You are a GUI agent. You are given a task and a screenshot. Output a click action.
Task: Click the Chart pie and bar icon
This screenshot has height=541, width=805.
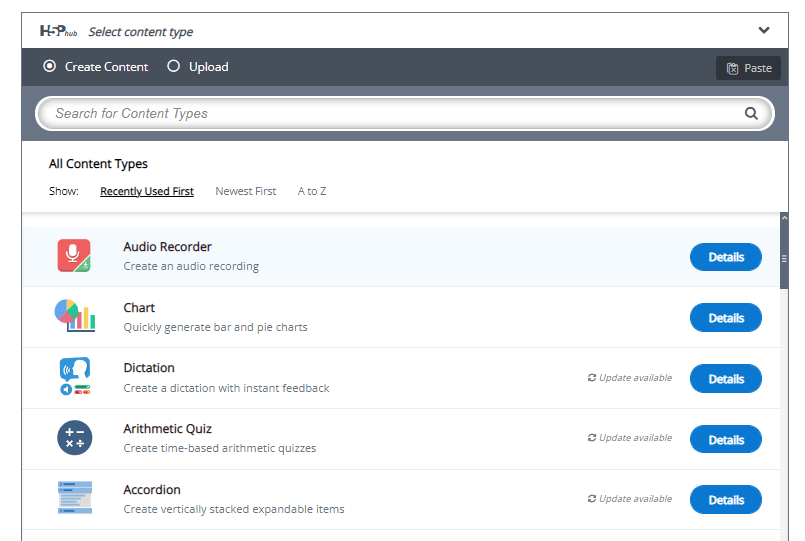pos(74,317)
